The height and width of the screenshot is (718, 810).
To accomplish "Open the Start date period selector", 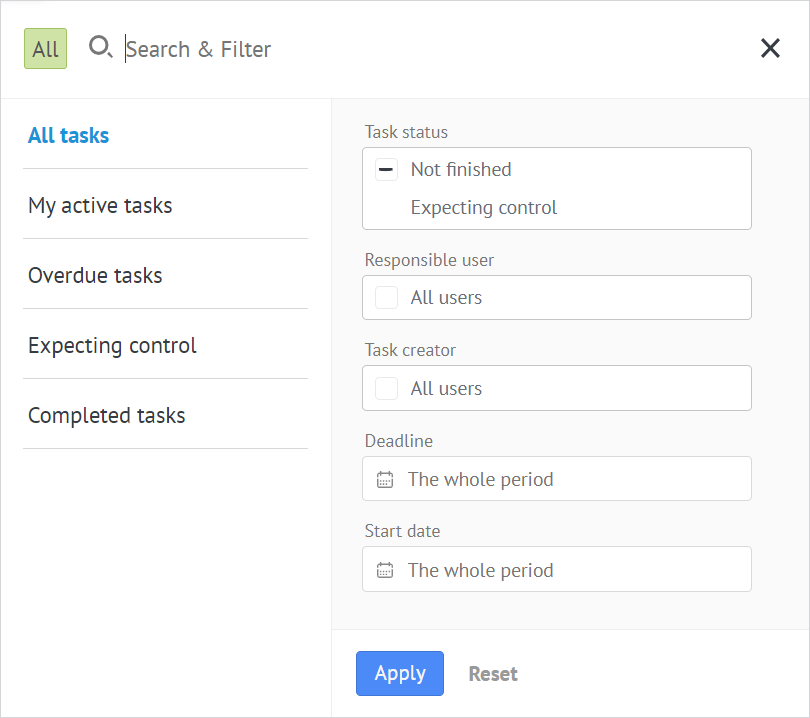I will coord(557,569).
